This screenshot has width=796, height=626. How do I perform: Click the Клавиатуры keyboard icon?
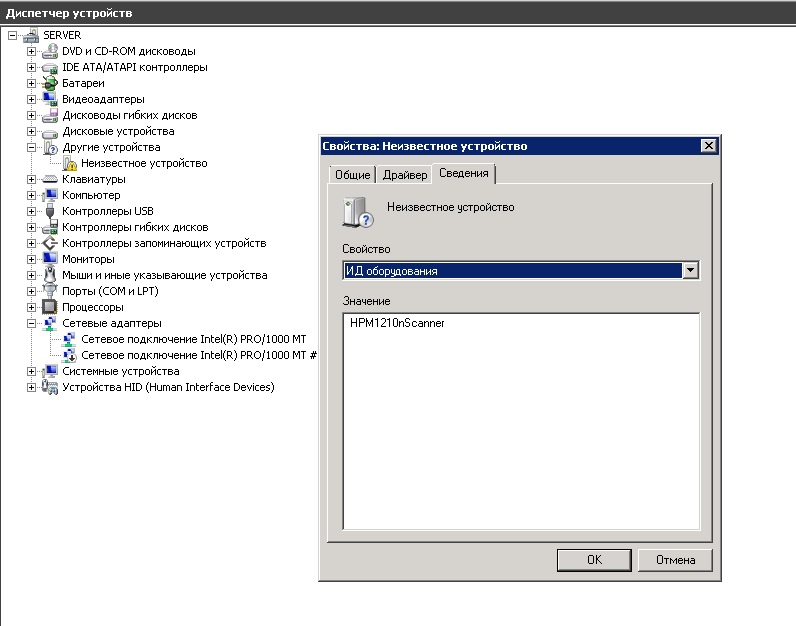[50, 179]
